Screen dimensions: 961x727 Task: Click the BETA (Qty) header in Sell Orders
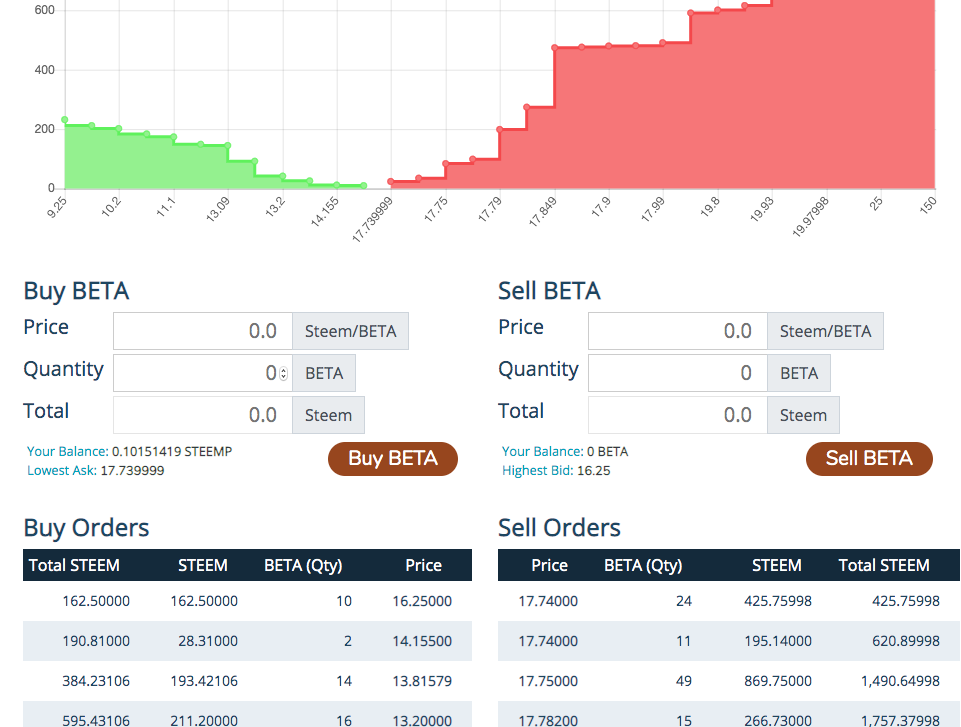click(x=643, y=565)
